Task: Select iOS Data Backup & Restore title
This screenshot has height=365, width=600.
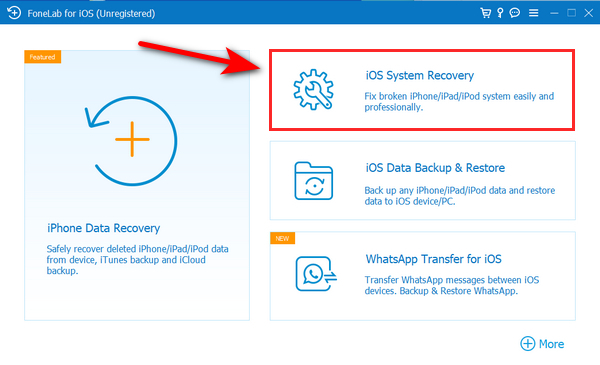Action: pos(435,168)
